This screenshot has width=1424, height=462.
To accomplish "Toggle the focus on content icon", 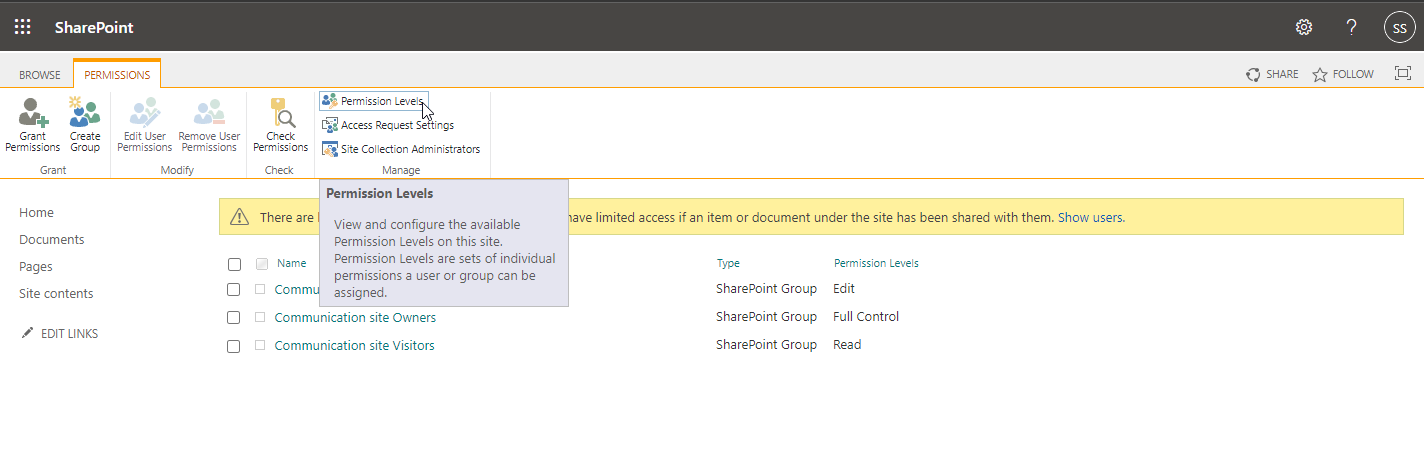I will (x=1403, y=74).
